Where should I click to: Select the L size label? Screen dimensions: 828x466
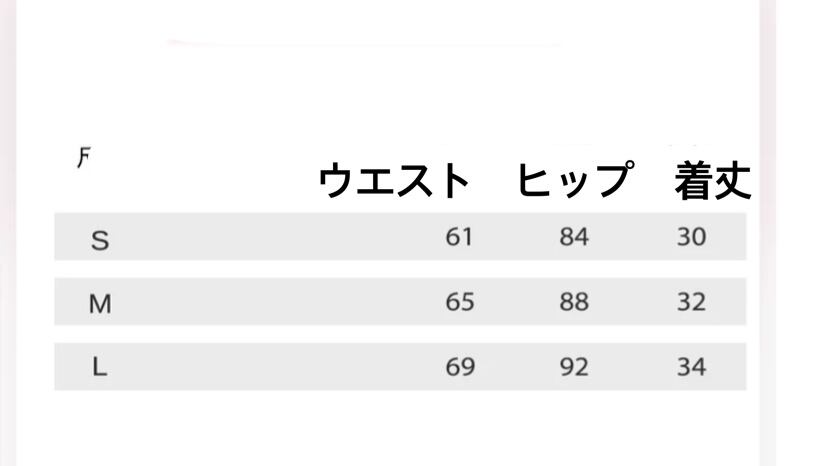99,367
